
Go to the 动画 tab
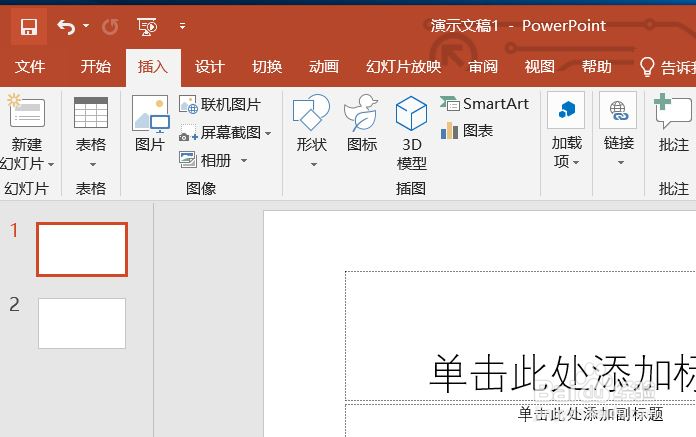[324, 67]
